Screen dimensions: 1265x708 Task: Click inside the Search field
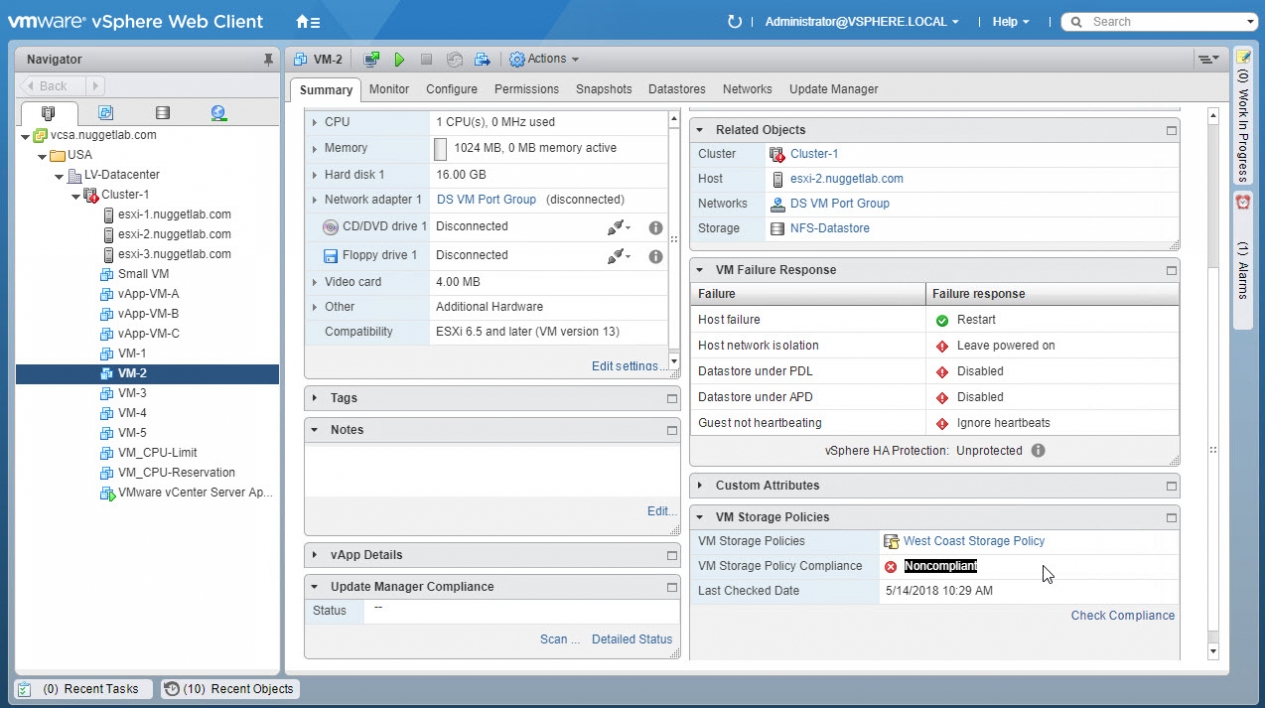1160,22
